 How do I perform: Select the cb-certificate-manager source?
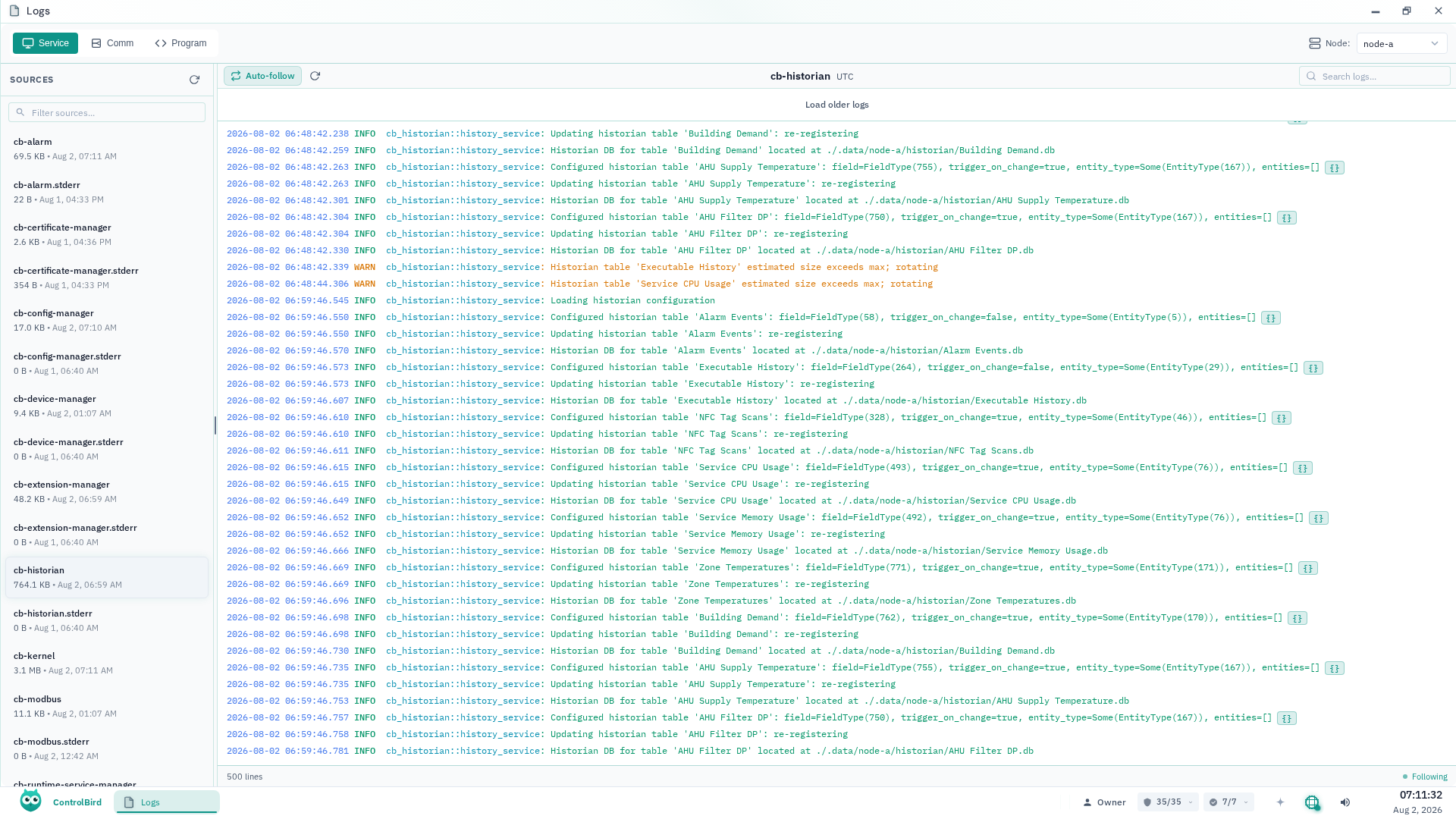point(107,234)
